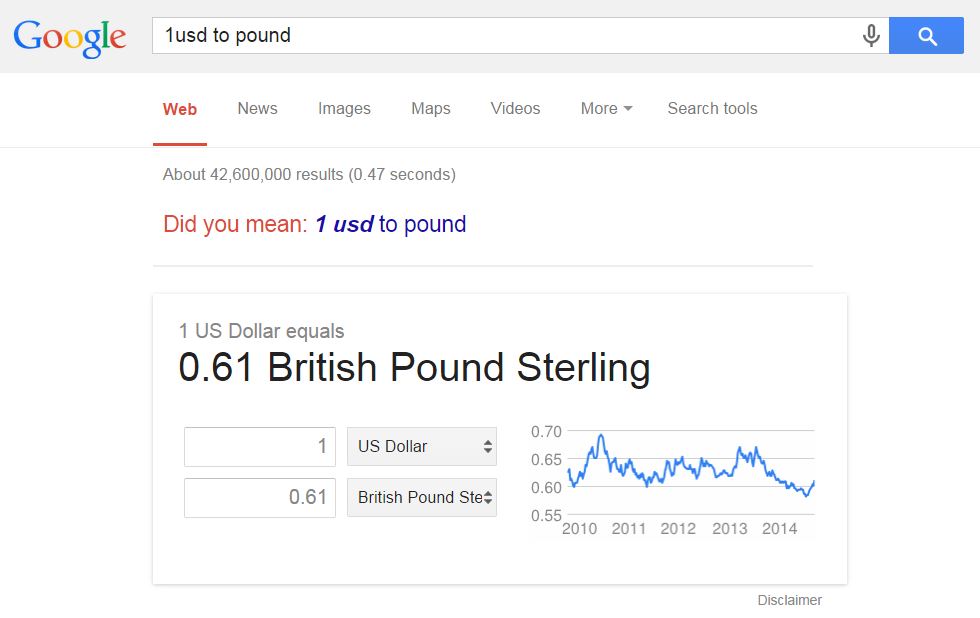Switch to the News tab
Screen dimensions: 980x618
257,109
